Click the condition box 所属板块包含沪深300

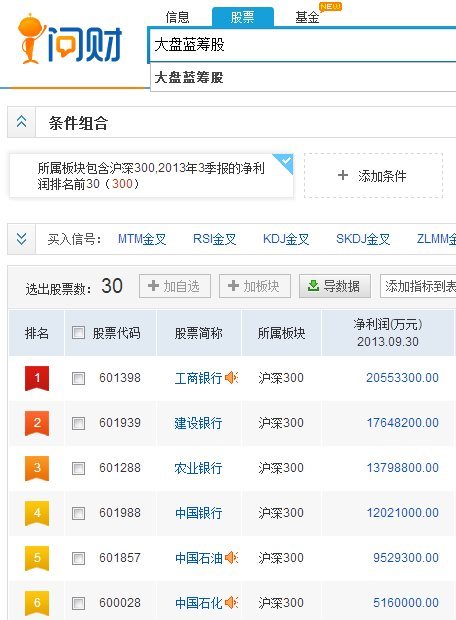pyautogui.click(x=151, y=176)
